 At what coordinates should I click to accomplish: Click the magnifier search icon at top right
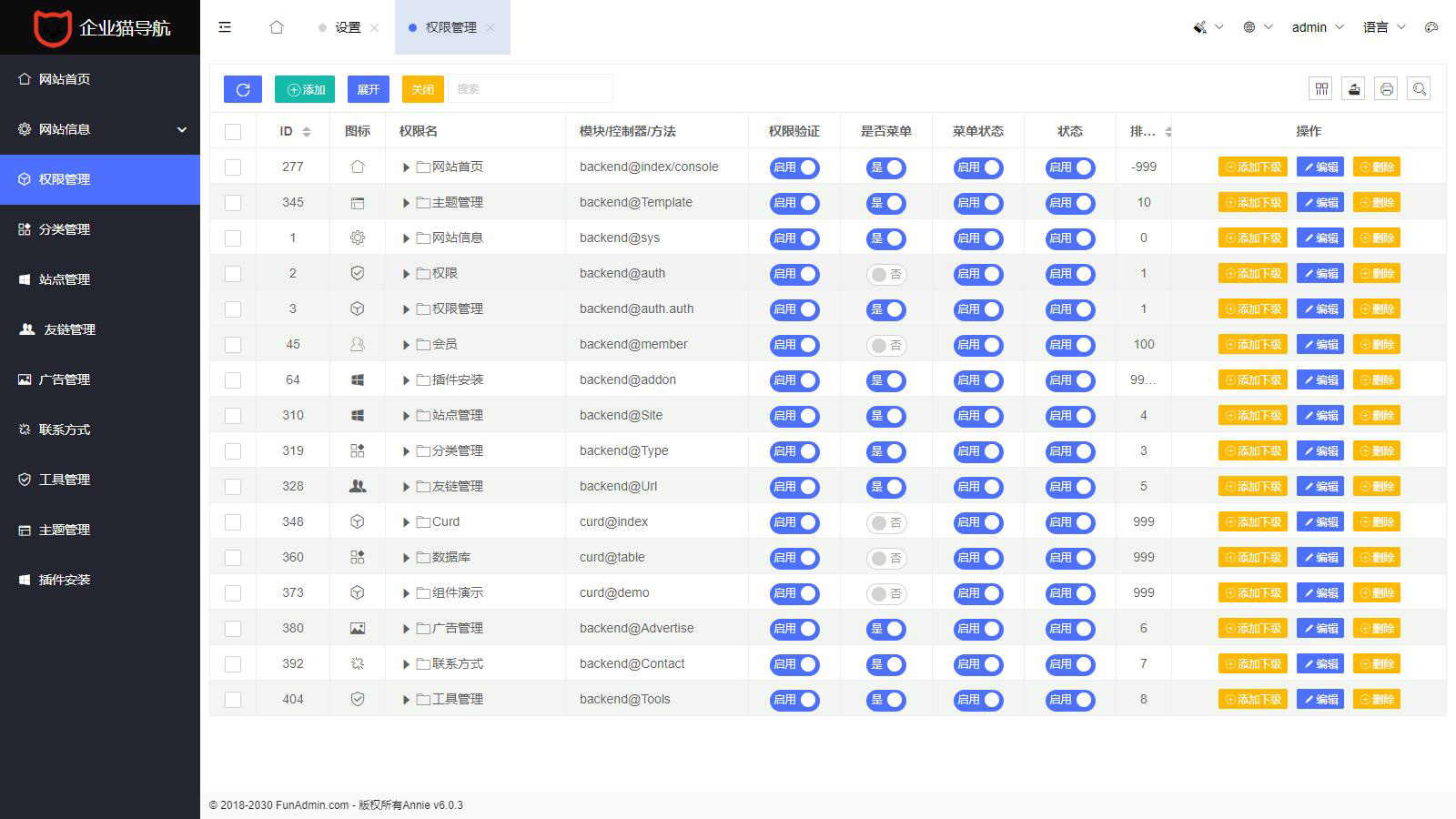click(x=1419, y=88)
